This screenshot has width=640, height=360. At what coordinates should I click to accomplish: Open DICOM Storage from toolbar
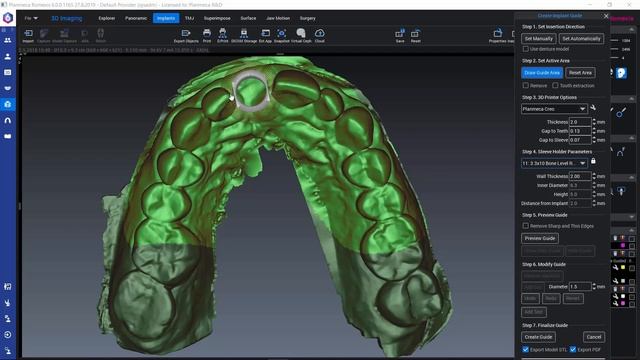coord(244,35)
